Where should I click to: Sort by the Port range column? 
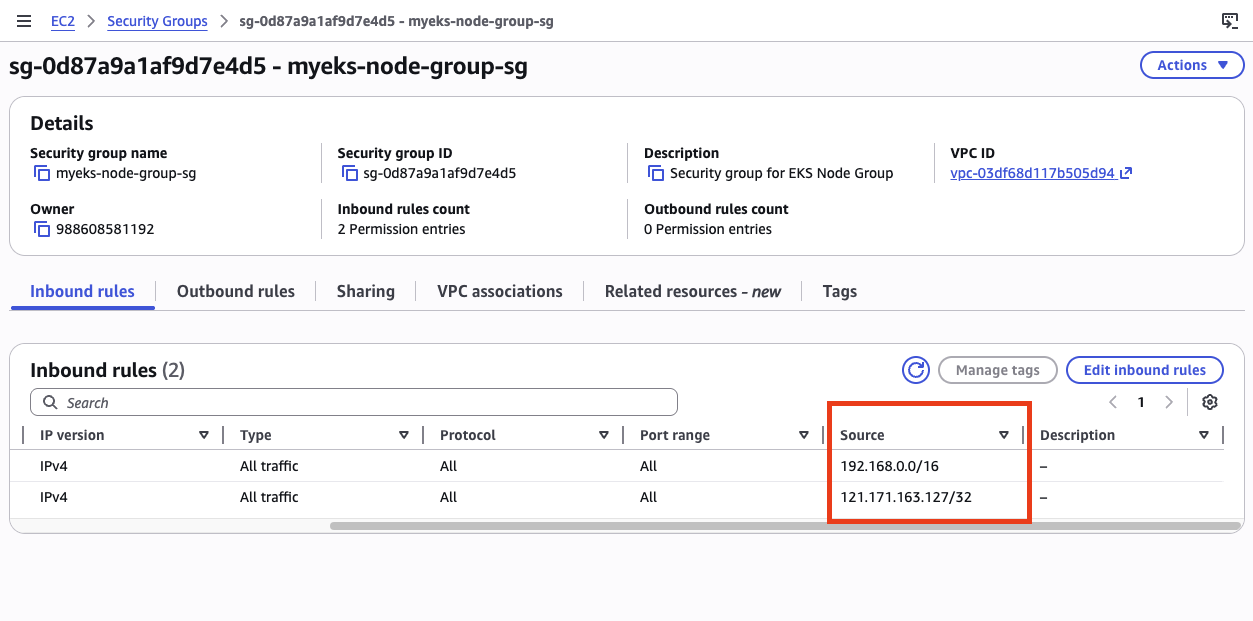click(804, 435)
